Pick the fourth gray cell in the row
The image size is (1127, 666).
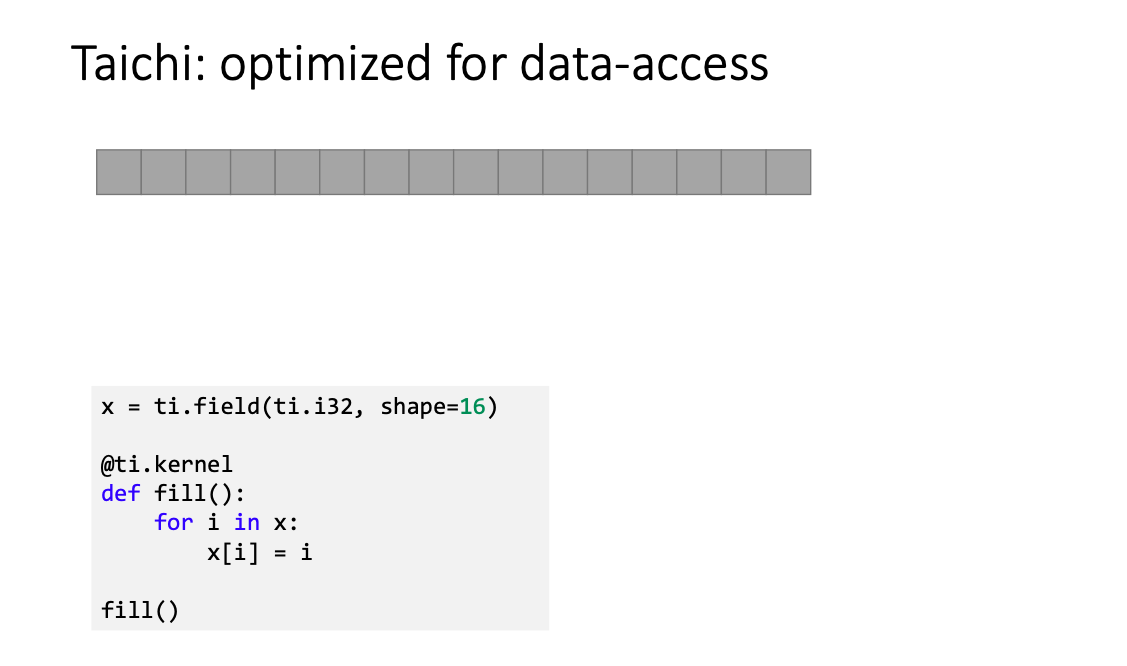click(252, 172)
